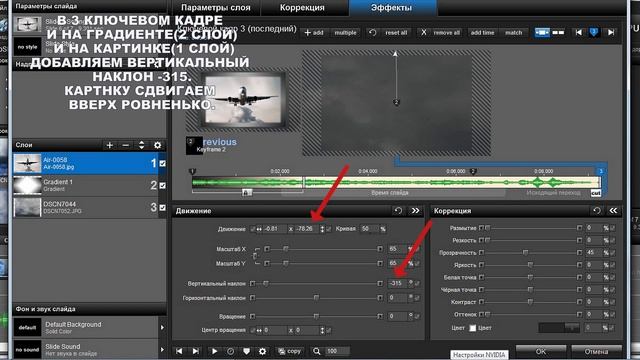
Task: Toggle keyframe checkbox at right of Прозрачность
Action: [613, 253]
